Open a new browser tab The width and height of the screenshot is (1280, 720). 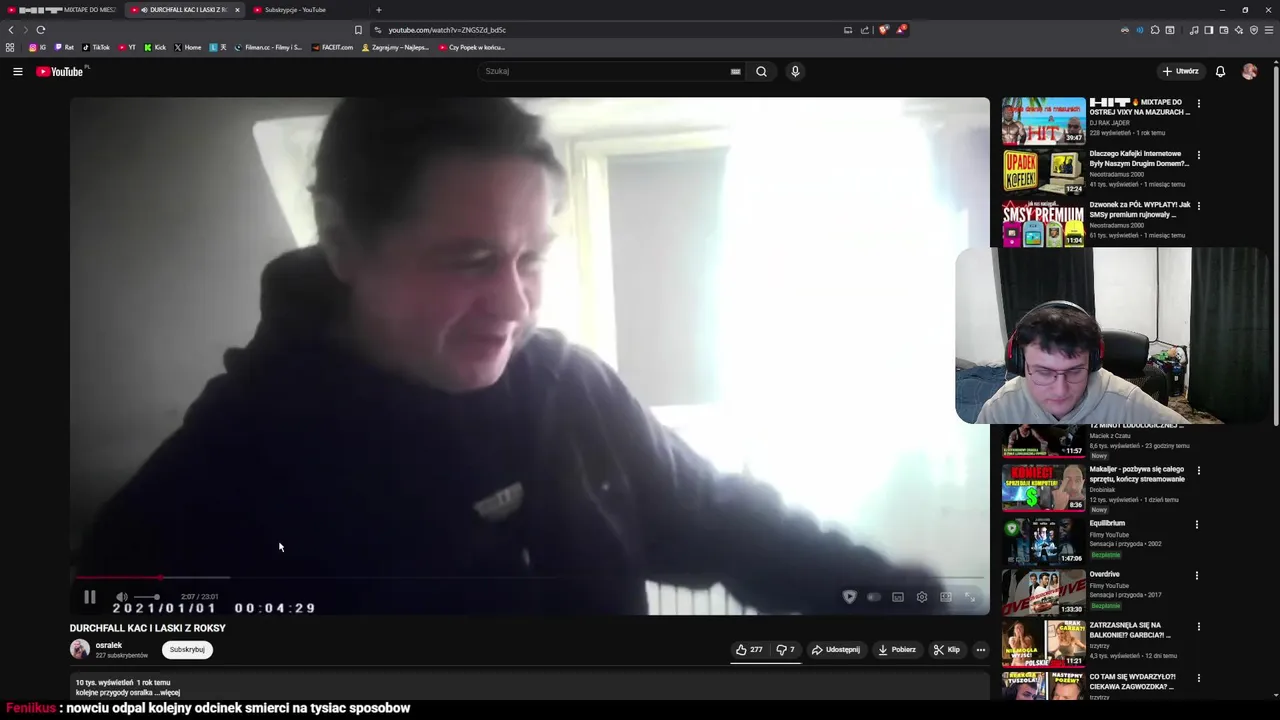[x=378, y=10]
